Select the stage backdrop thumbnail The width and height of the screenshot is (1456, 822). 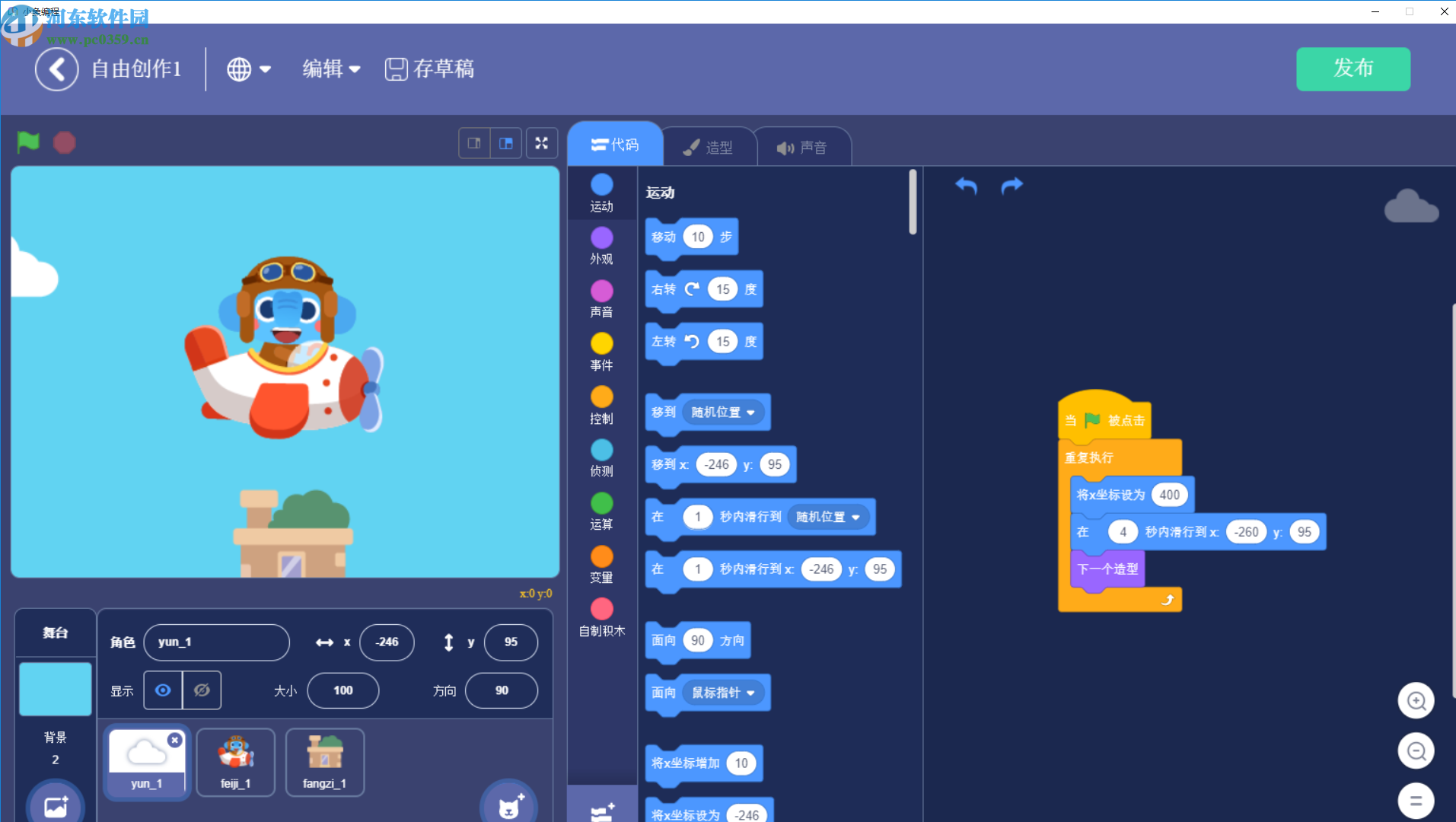coord(56,689)
